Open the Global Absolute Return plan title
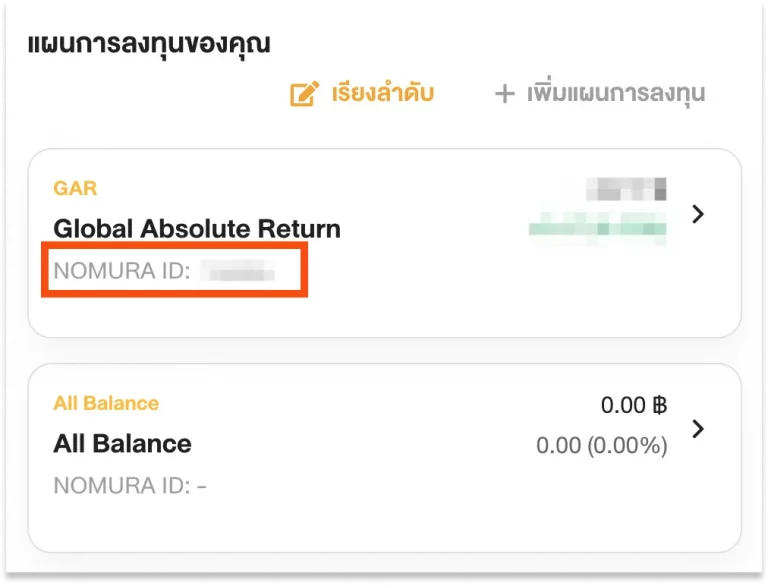 click(x=197, y=228)
